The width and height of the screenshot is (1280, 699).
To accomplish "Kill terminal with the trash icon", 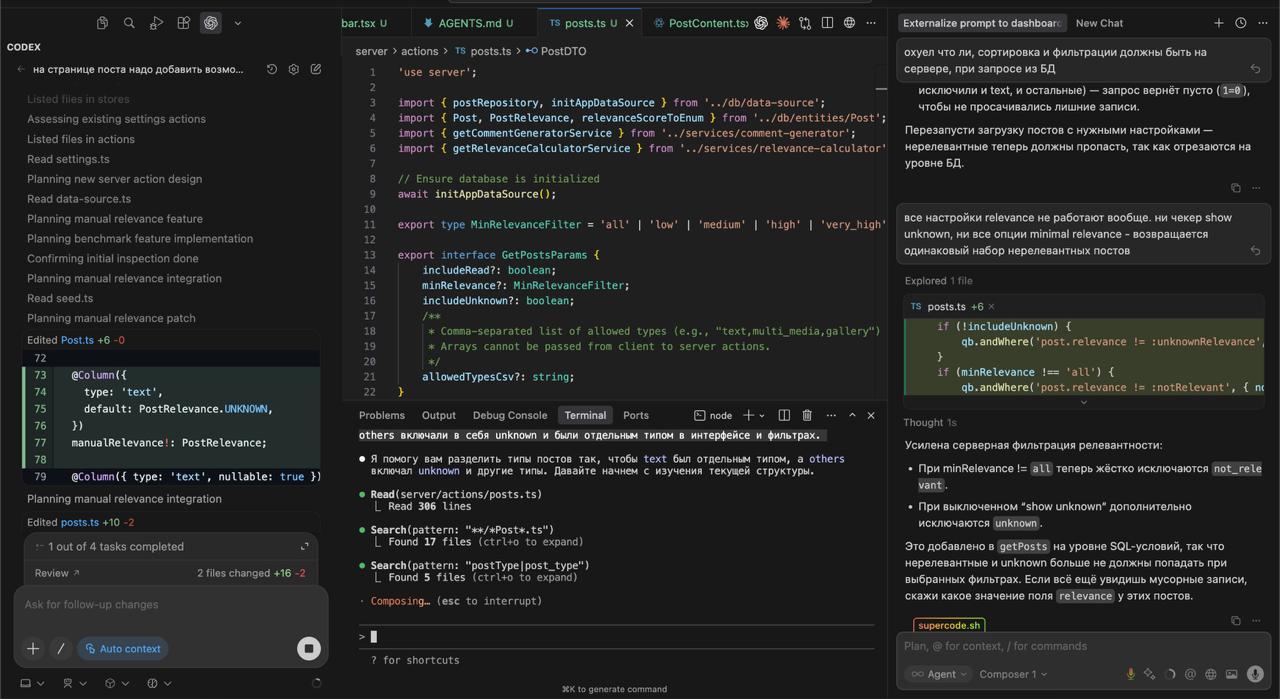I will [807, 415].
